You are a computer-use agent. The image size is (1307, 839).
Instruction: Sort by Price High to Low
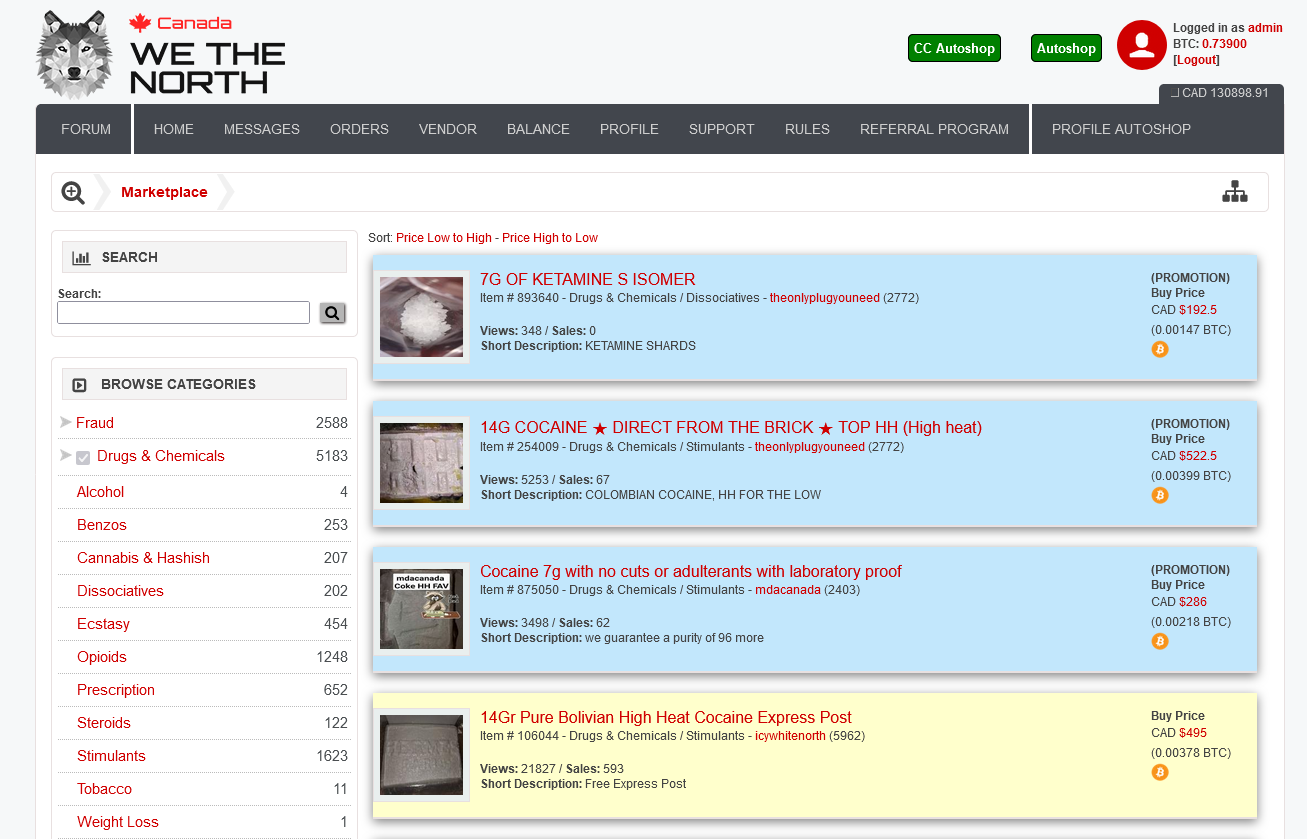[550, 238]
